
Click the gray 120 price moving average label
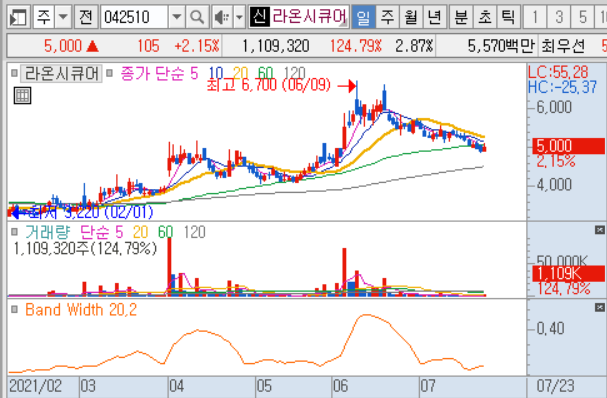(x=294, y=72)
